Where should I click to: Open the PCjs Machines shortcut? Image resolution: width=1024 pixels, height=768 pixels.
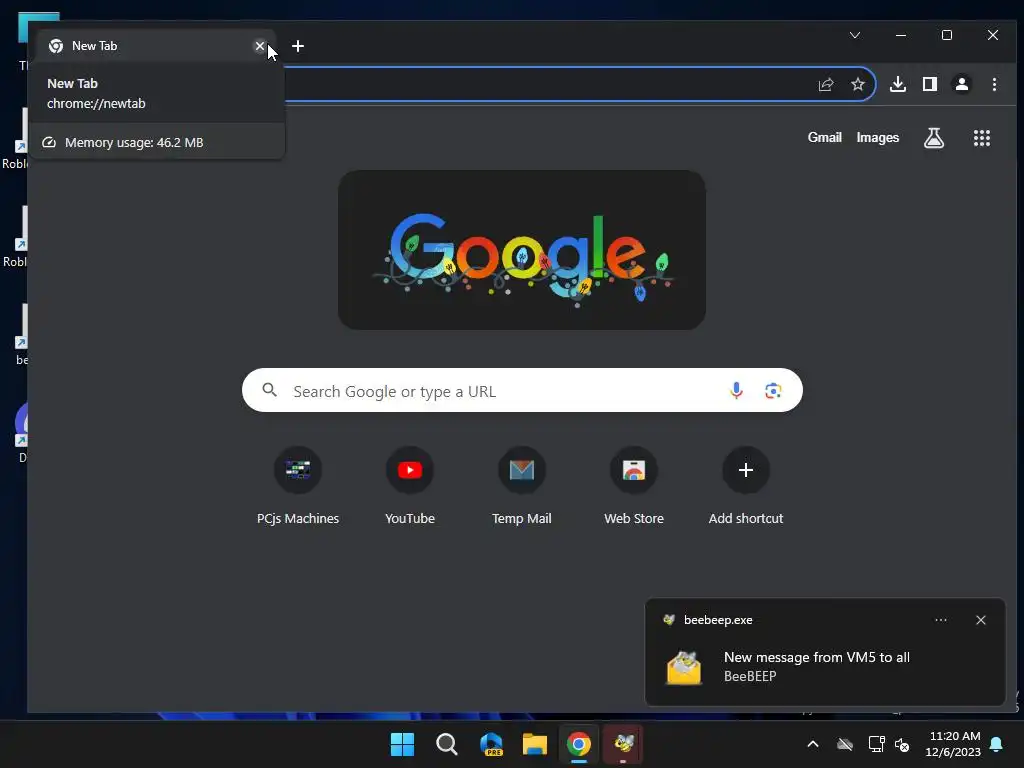(x=298, y=487)
